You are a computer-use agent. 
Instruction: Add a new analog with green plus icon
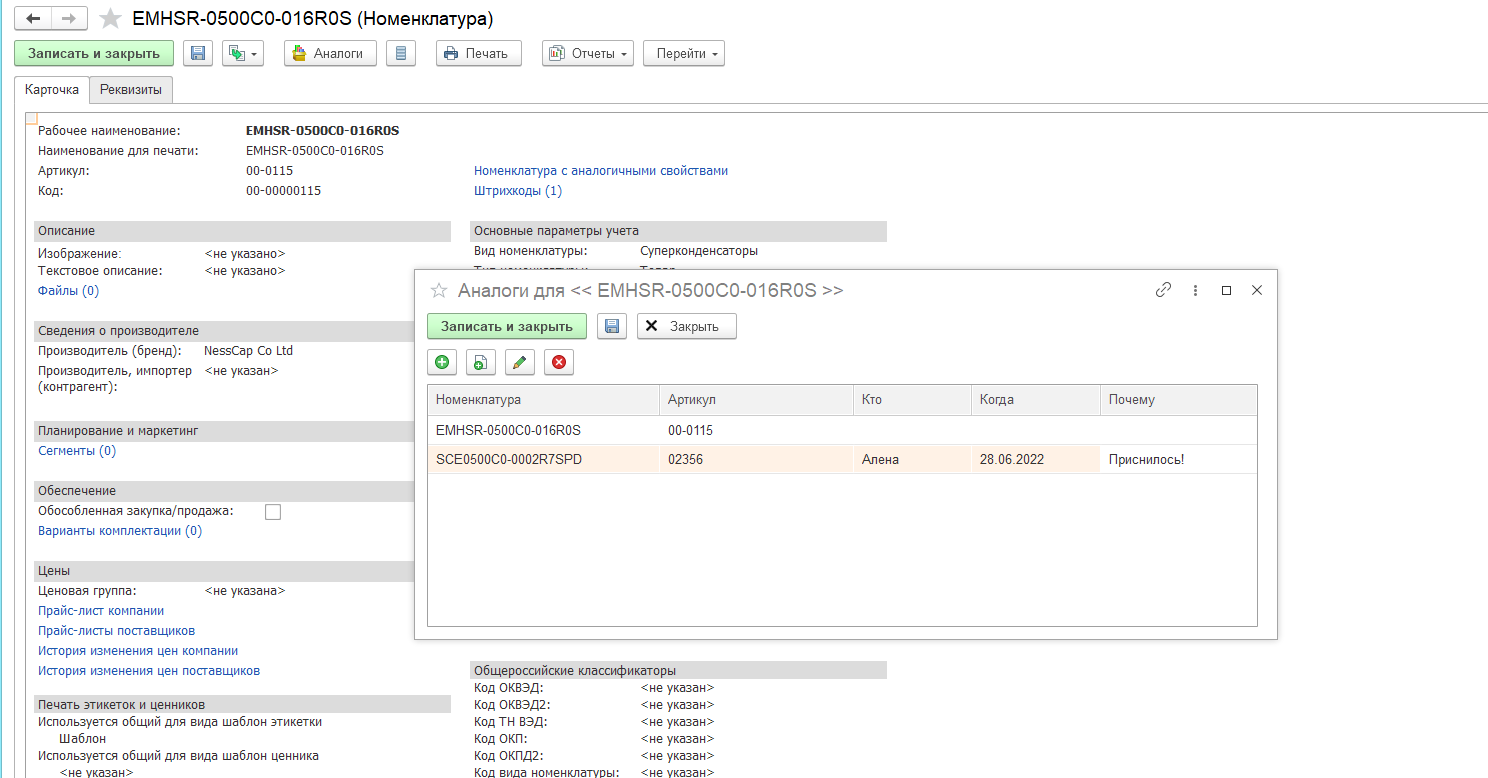point(442,362)
